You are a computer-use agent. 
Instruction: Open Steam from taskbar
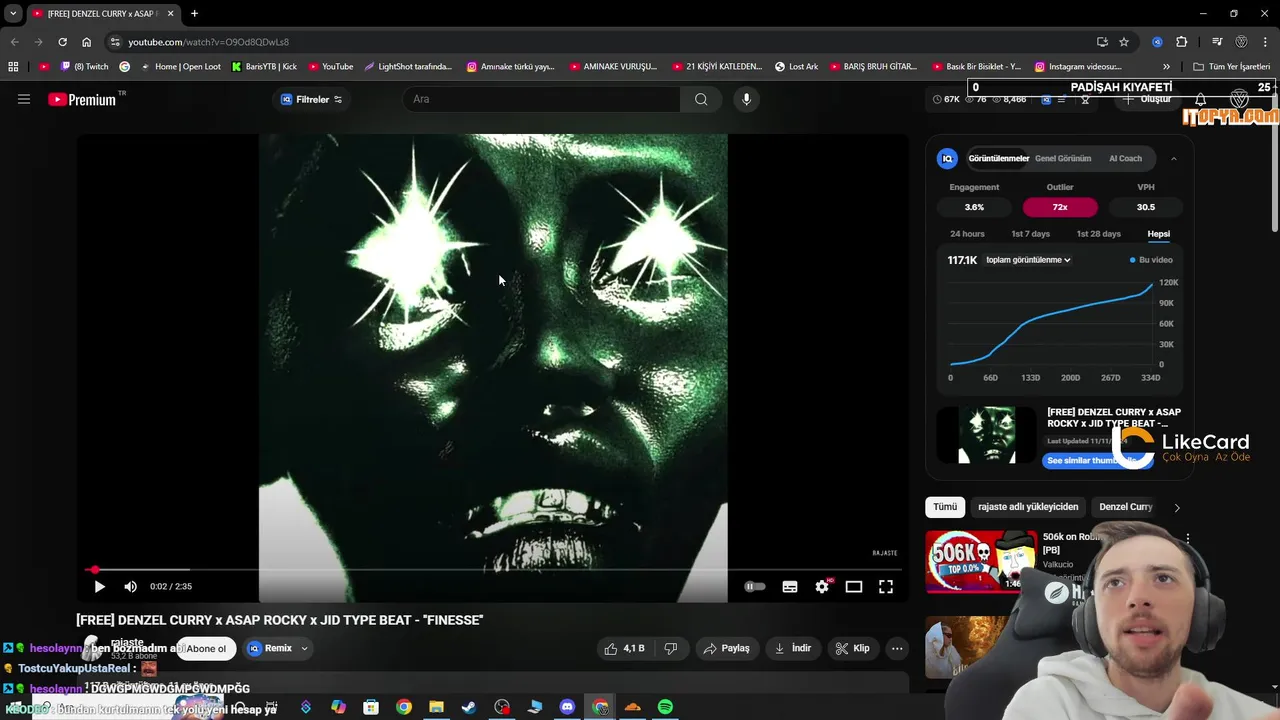[468, 707]
